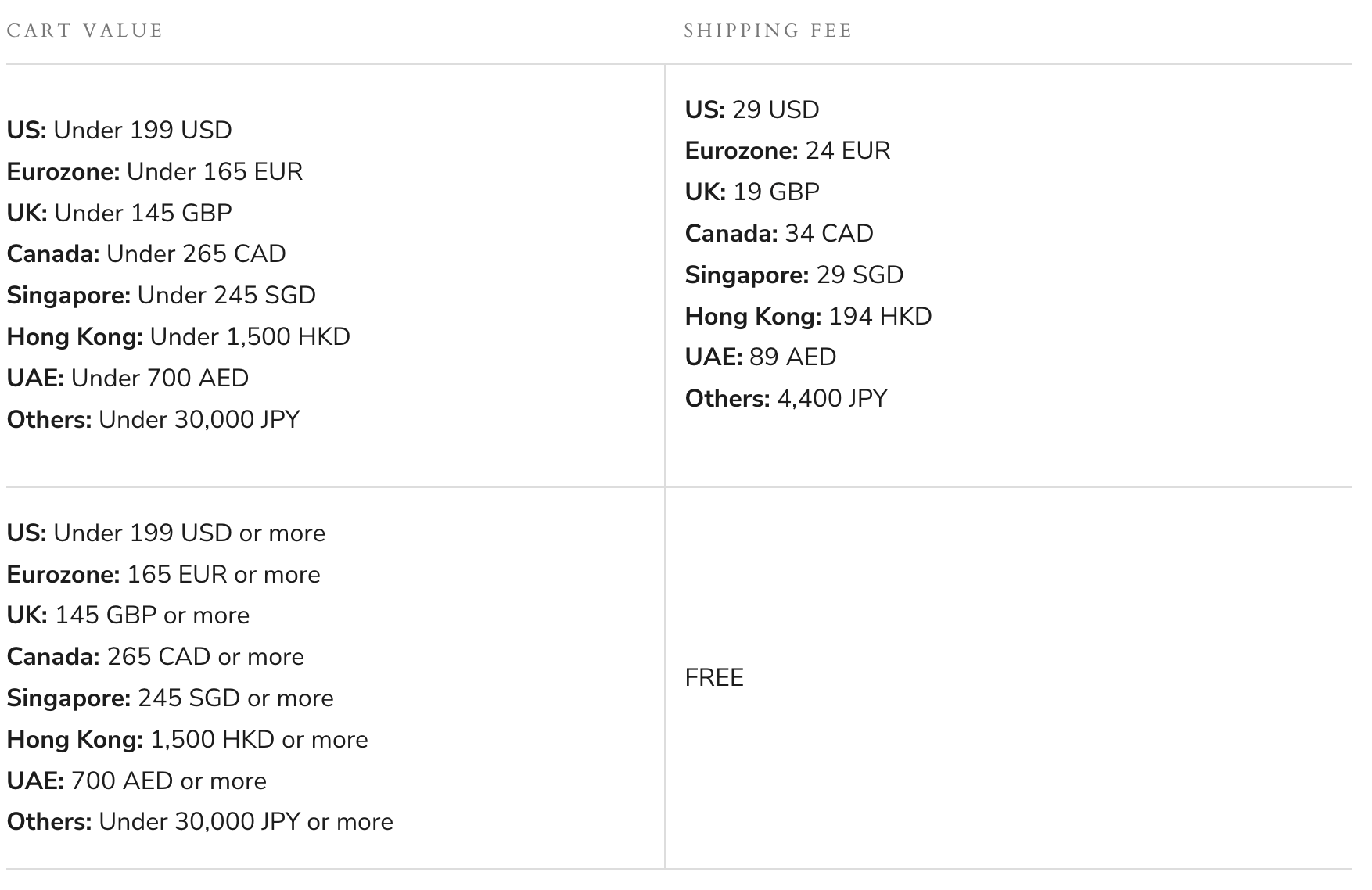This screenshot has width=1372, height=890.
Task: Click the UK 19 GBP fee line
Action: coord(752,192)
